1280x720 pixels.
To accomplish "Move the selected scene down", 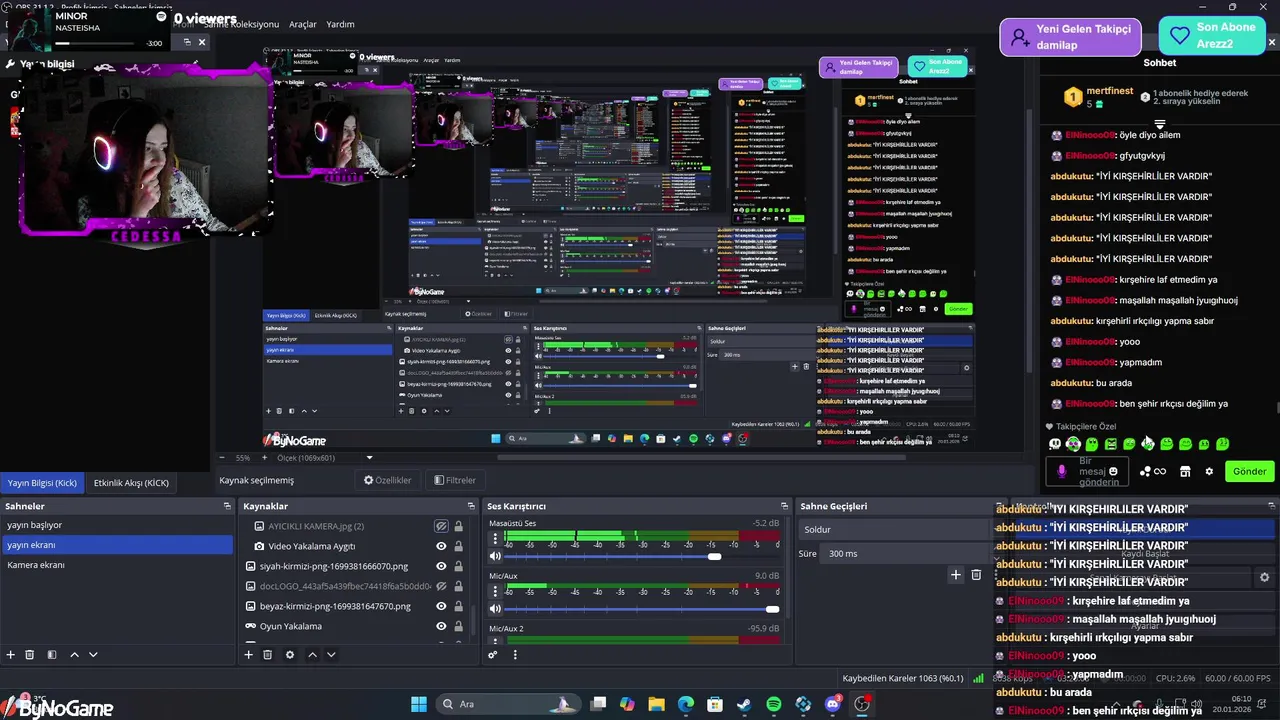I will coord(93,655).
